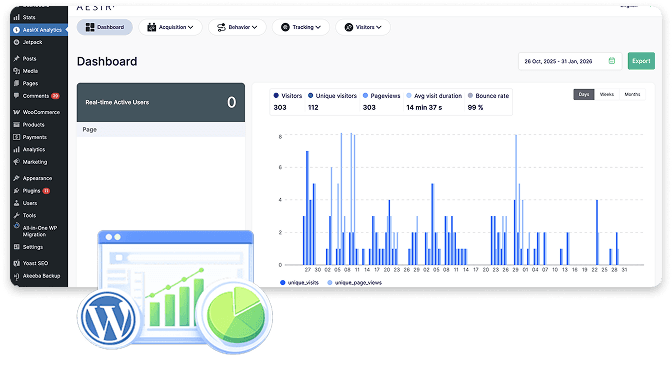Image resolution: width=672 pixels, height=371 pixels.
Task: Open the Appearance brush icon
Action: [16, 178]
